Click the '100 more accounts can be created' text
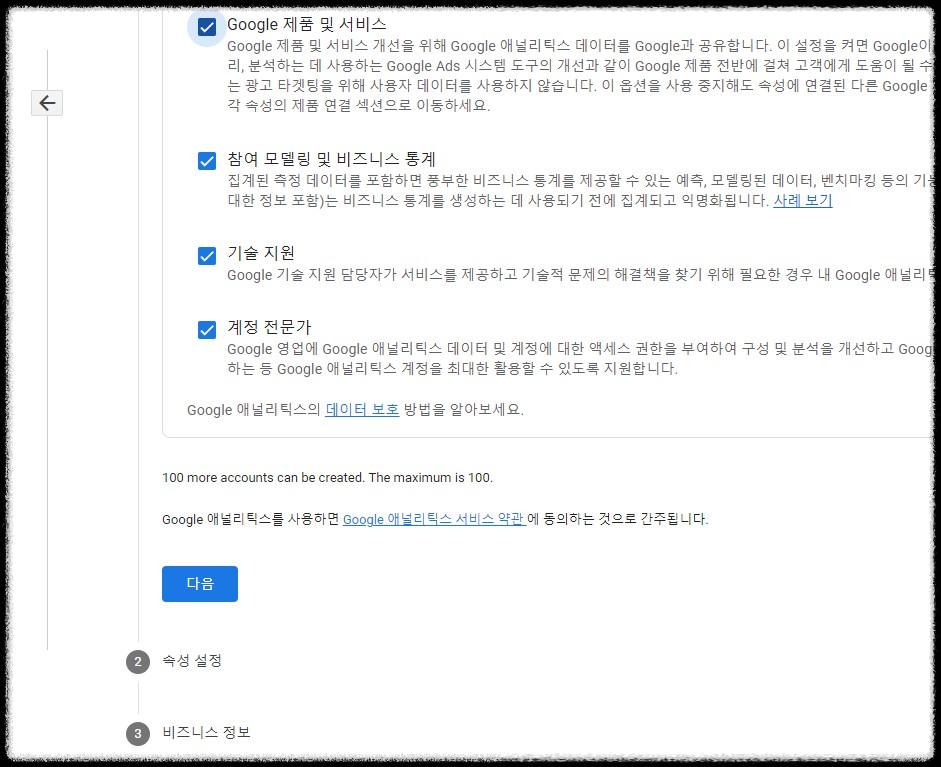Viewport: 941px width, 767px height. point(327,478)
